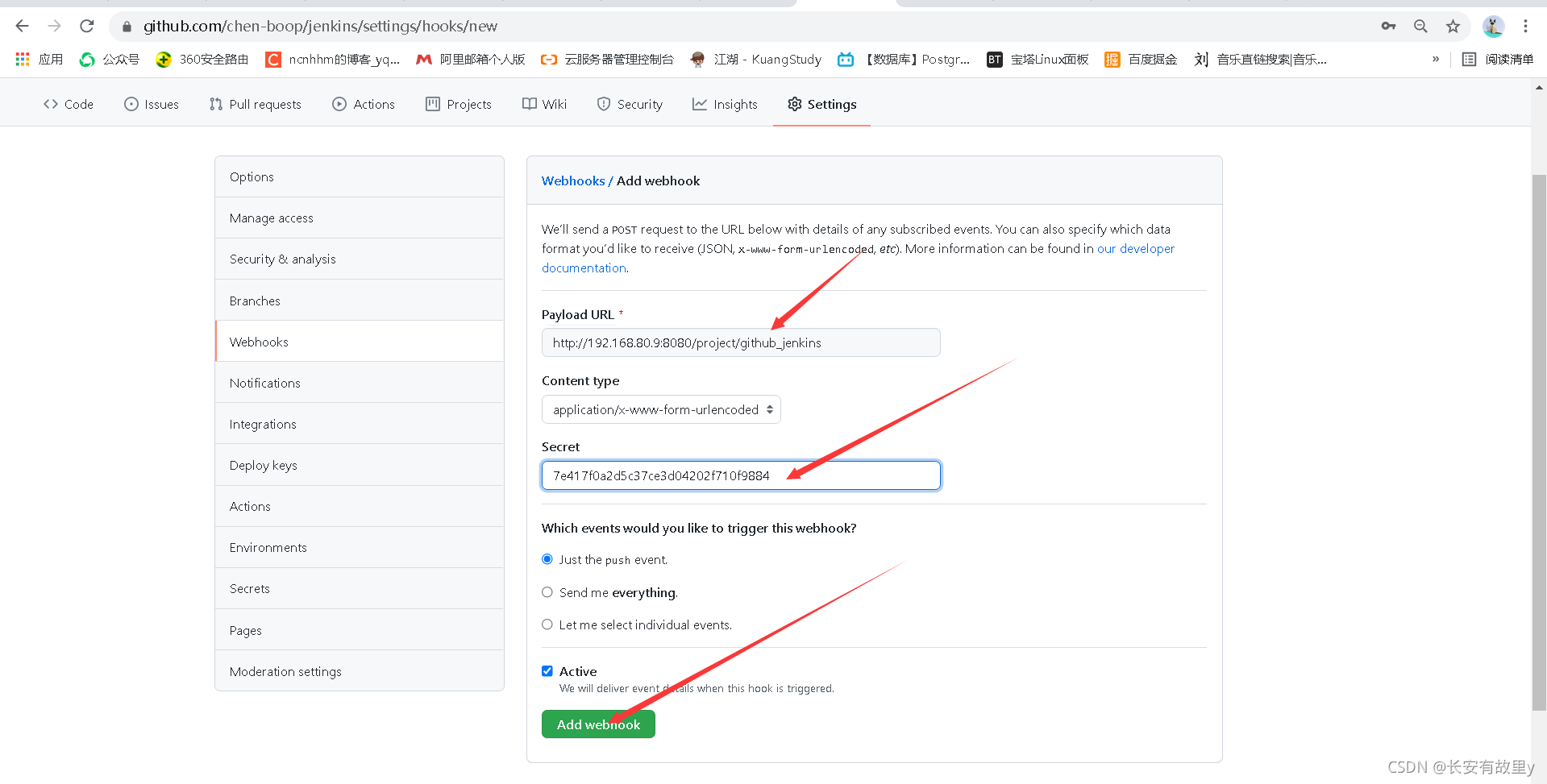The height and width of the screenshot is (784, 1547).
Task: Open the Chrome three-dot menu
Action: point(1525,27)
